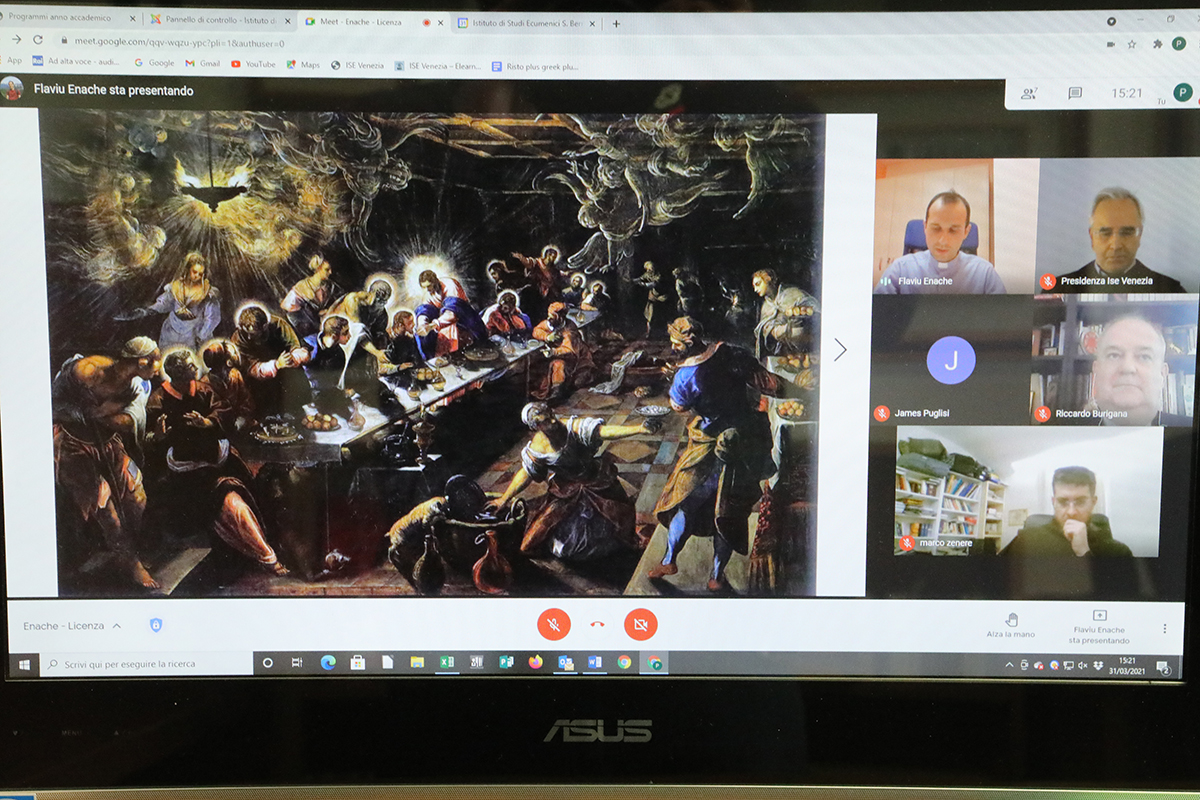Viewport: 1200px width, 800px height.
Task: Click system tray volume icon
Action: click(1083, 666)
